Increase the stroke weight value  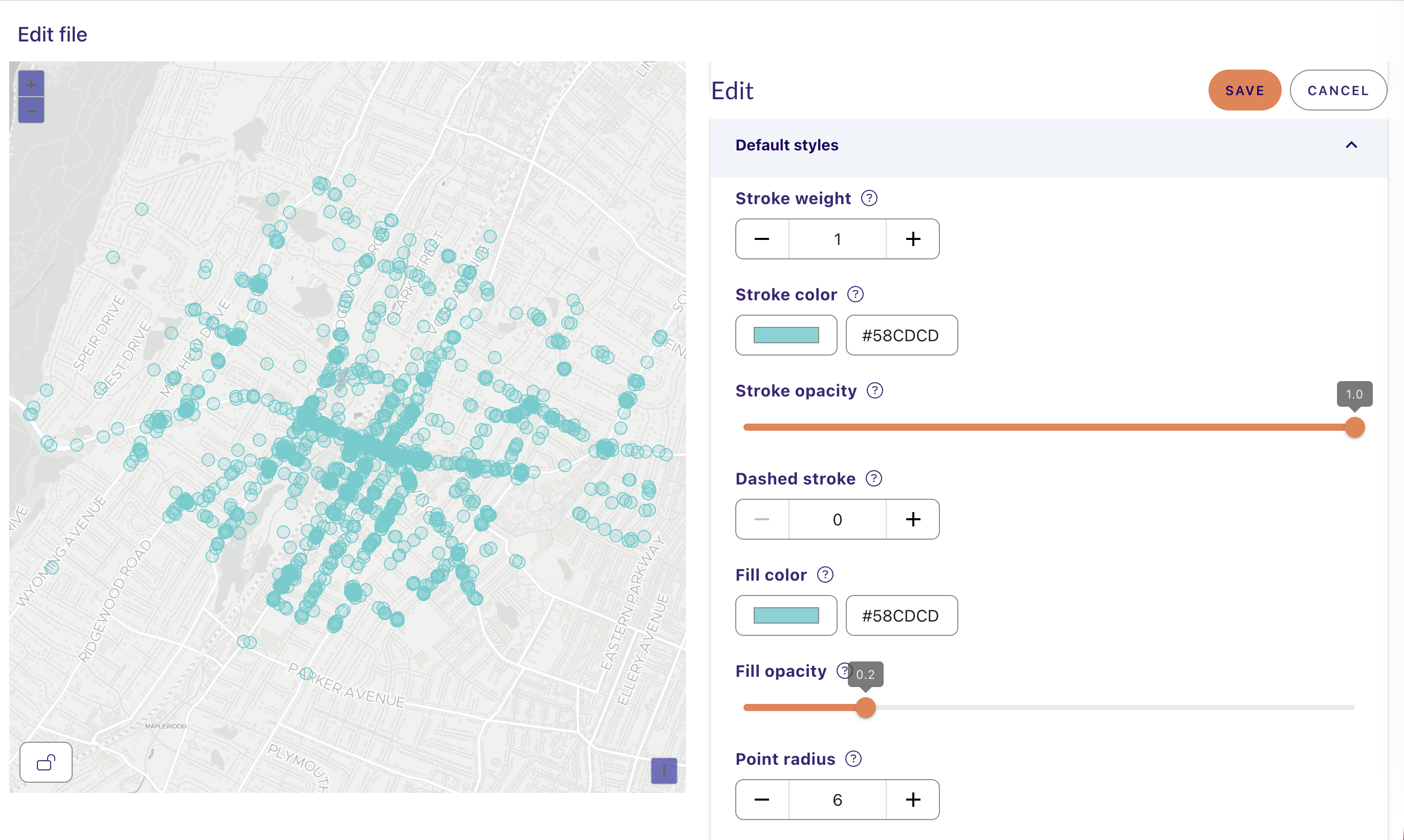913,239
